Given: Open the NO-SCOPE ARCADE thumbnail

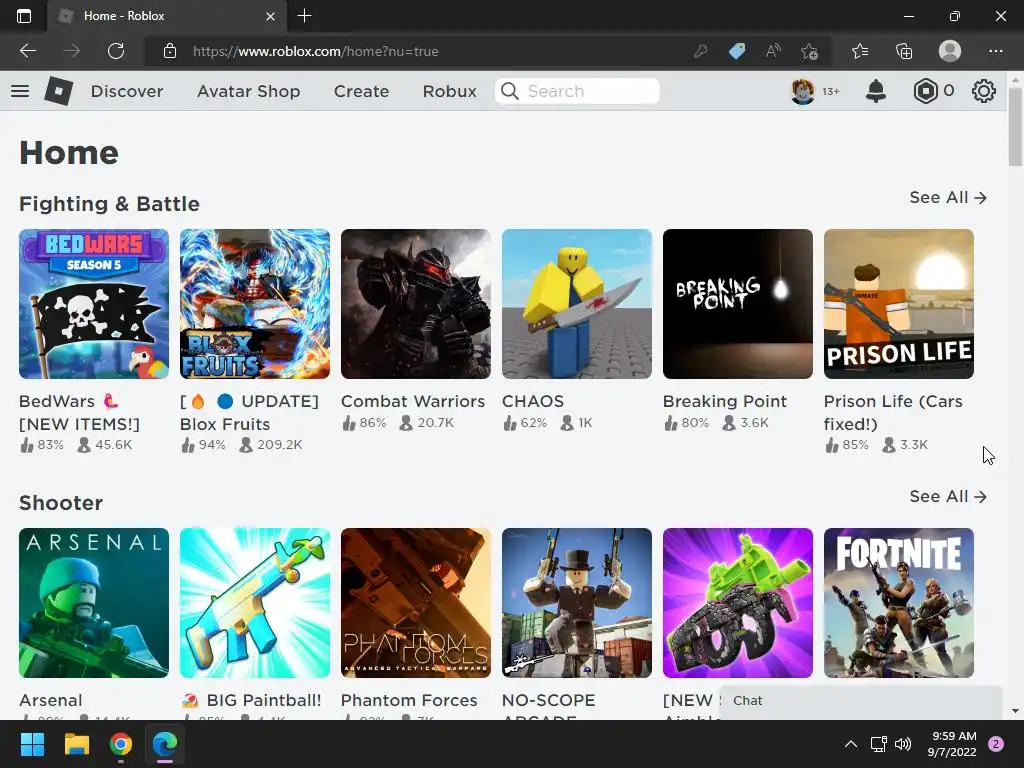Looking at the screenshot, I should [x=577, y=603].
